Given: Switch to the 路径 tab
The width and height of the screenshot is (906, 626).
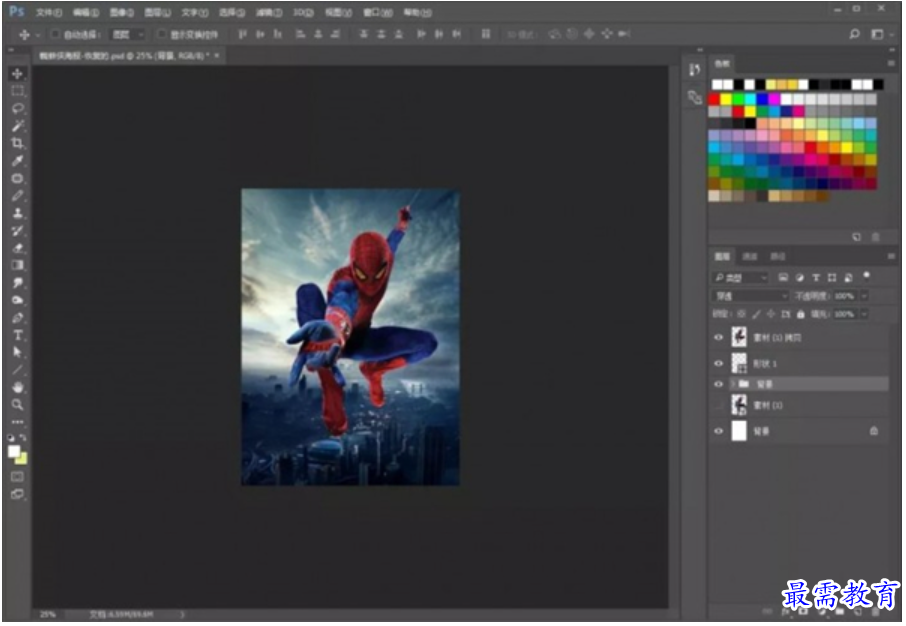Looking at the screenshot, I should [x=778, y=257].
